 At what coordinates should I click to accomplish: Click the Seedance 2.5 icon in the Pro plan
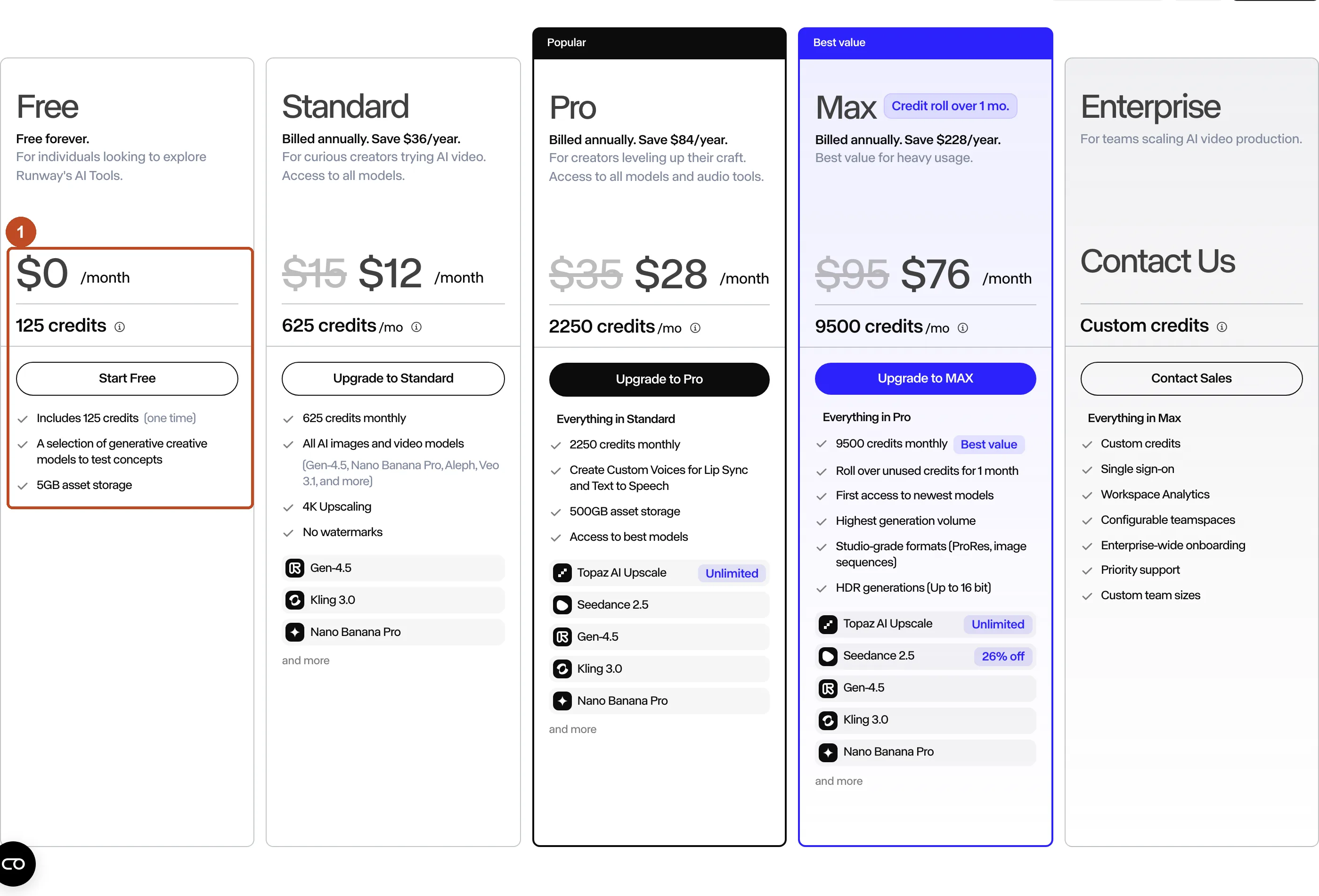pyautogui.click(x=562, y=605)
